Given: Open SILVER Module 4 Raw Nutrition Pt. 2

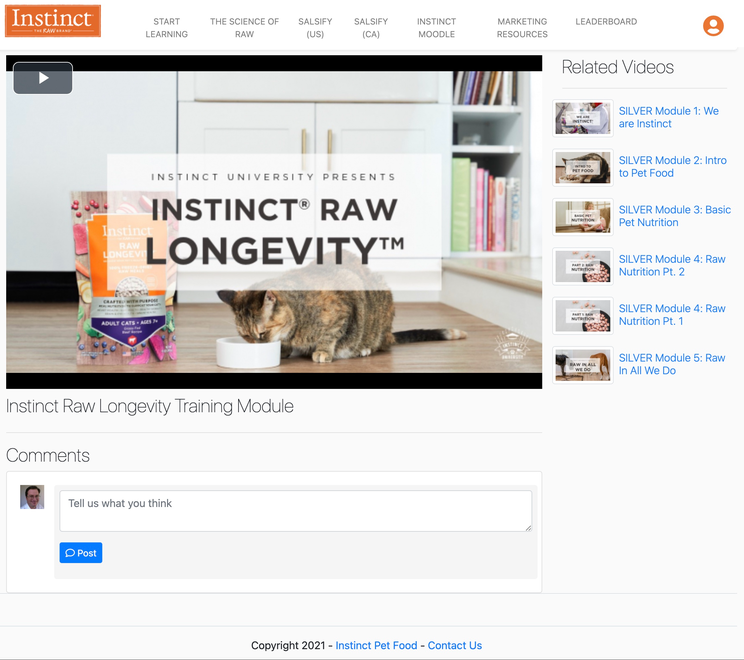Looking at the screenshot, I should click(672, 265).
